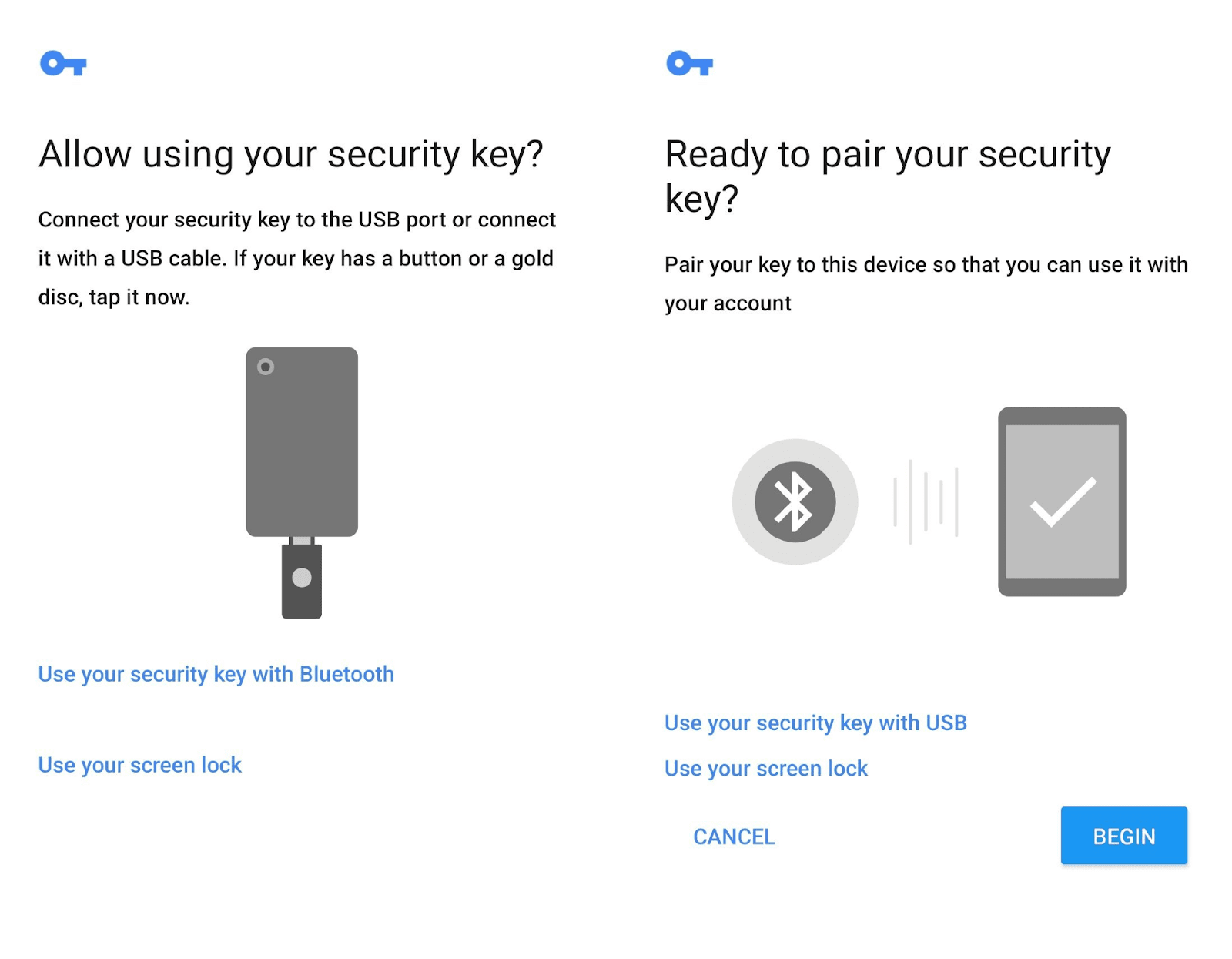Click the white checkmark on the tablet
The height and width of the screenshot is (959, 1232).
click(x=1063, y=502)
